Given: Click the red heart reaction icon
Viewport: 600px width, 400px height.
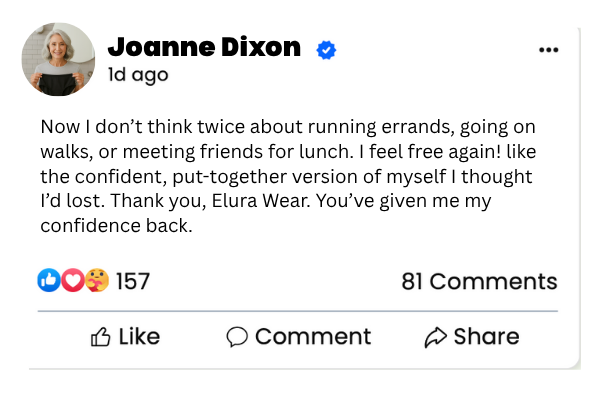Looking at the screenshot, I should 72,281.
